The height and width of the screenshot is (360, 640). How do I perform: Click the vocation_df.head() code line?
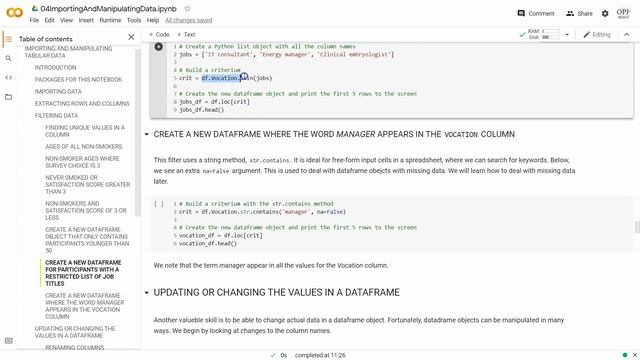pos(208,244)
